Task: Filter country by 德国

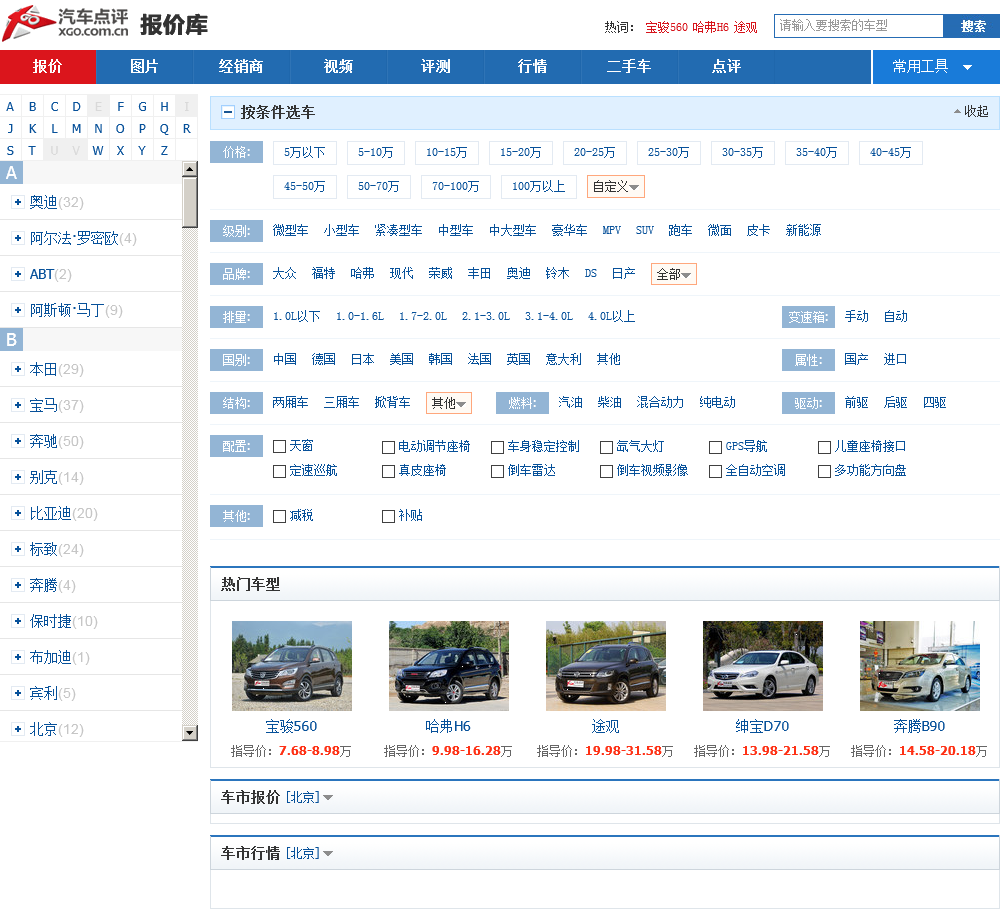Action: click(323, 359)
